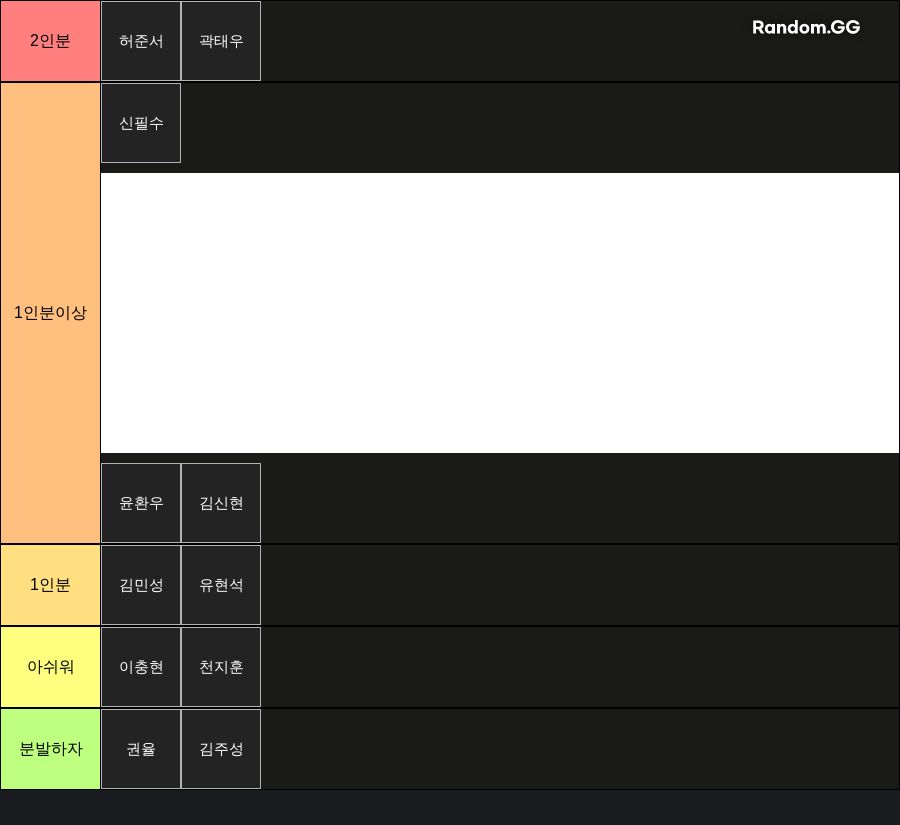Screen dimensions: 900x825
Task: Click the red 2인분 tier label
Action: [50, 41]
